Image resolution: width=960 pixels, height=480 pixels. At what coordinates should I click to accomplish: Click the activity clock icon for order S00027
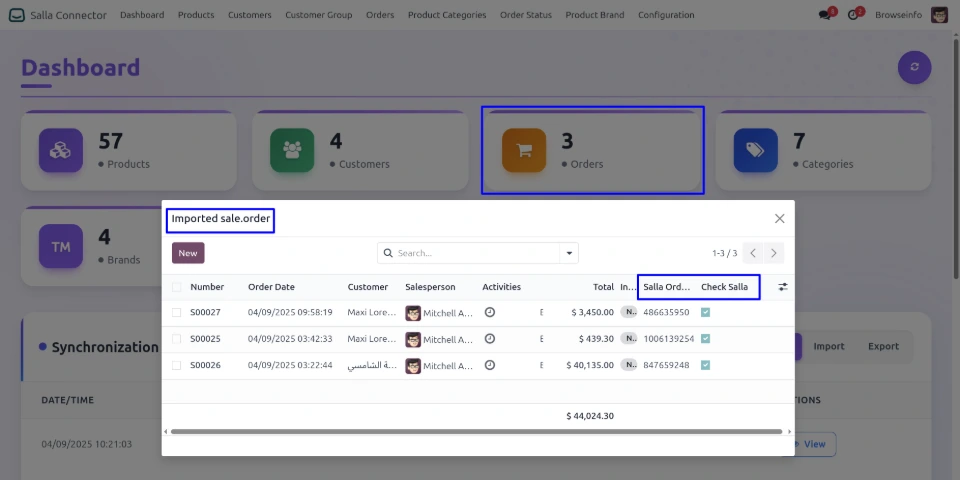click(490, 312)
